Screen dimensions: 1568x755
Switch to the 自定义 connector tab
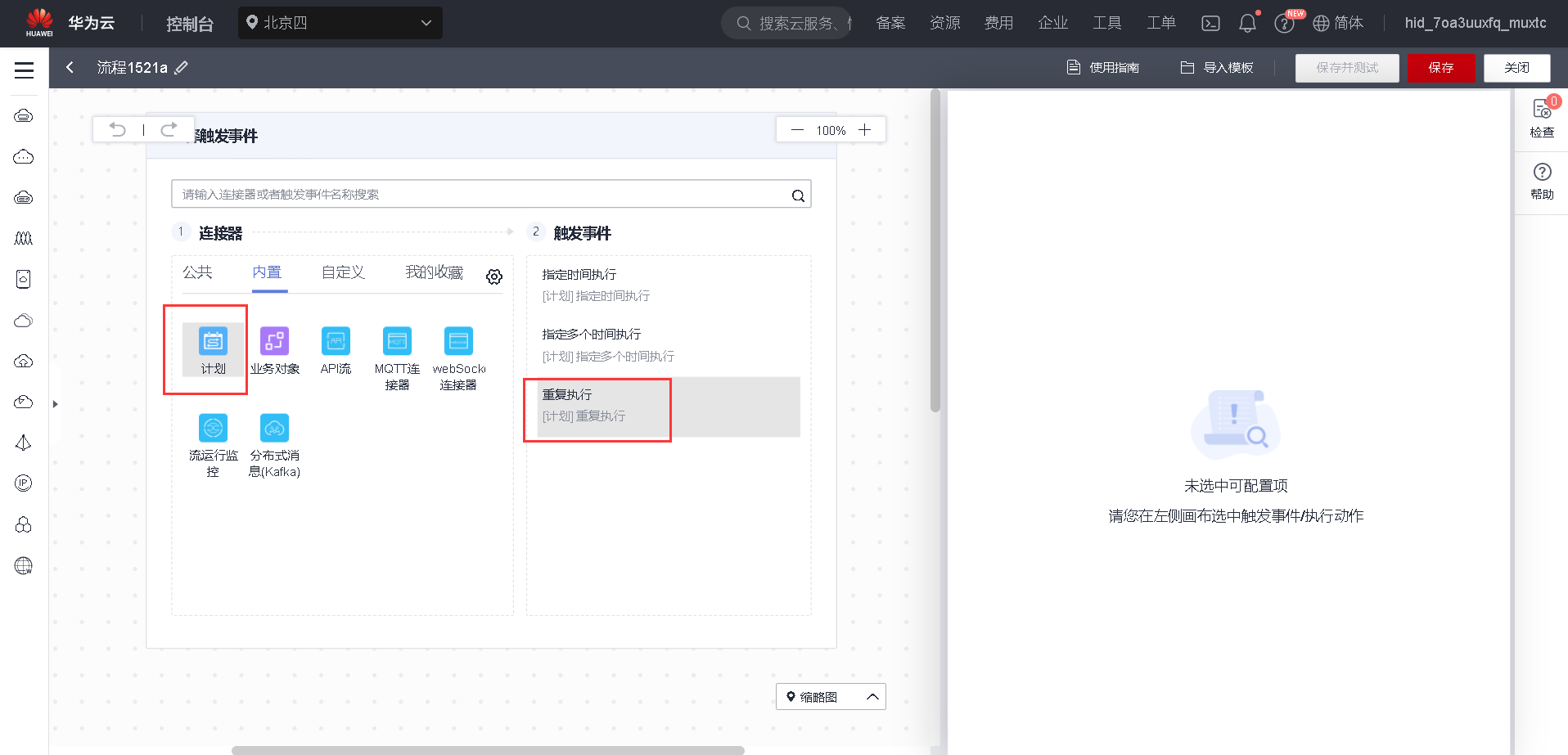(343, 272)
